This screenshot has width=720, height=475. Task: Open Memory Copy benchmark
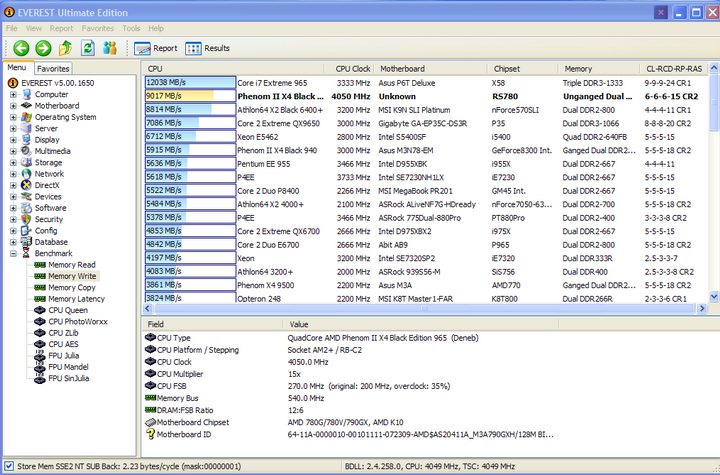point(72,288)
